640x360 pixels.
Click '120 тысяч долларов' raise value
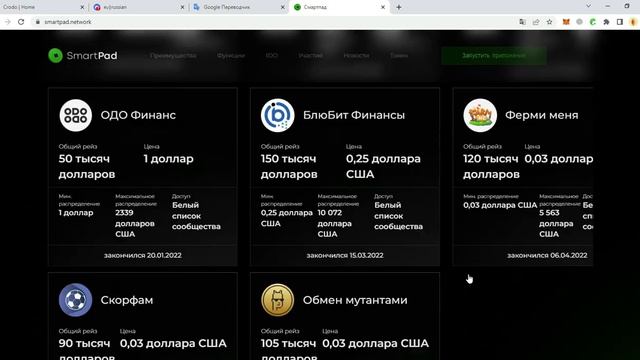coord(491,167)
